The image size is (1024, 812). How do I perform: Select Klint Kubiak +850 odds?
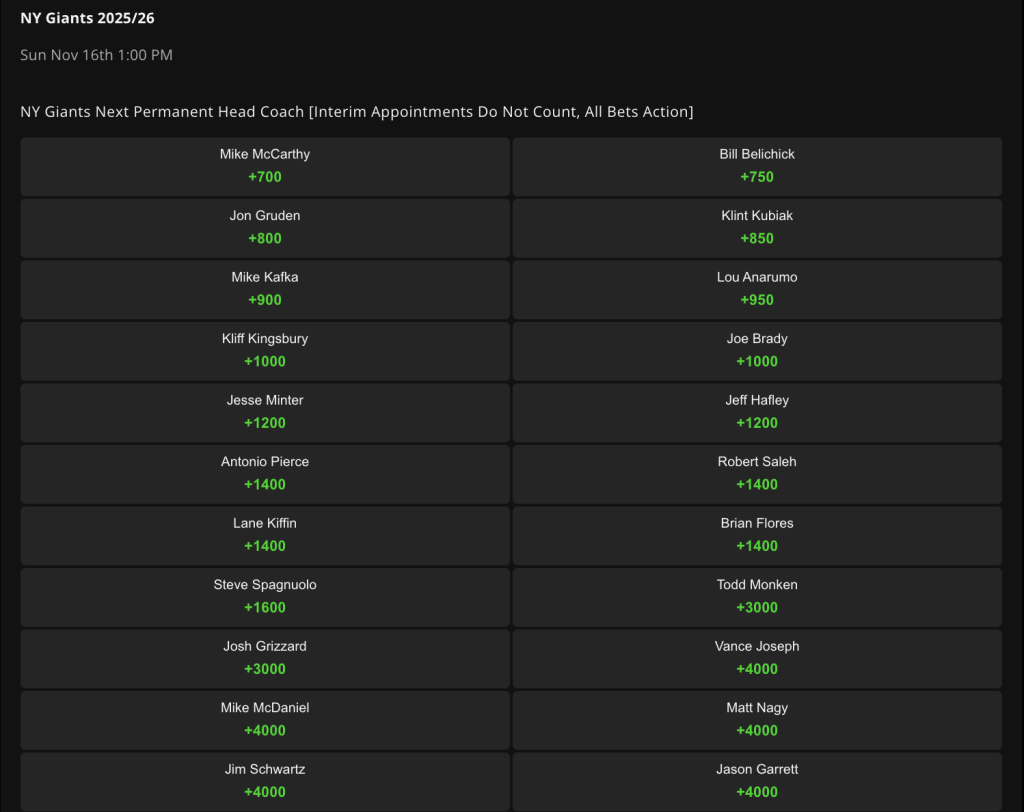click(757, 228)
